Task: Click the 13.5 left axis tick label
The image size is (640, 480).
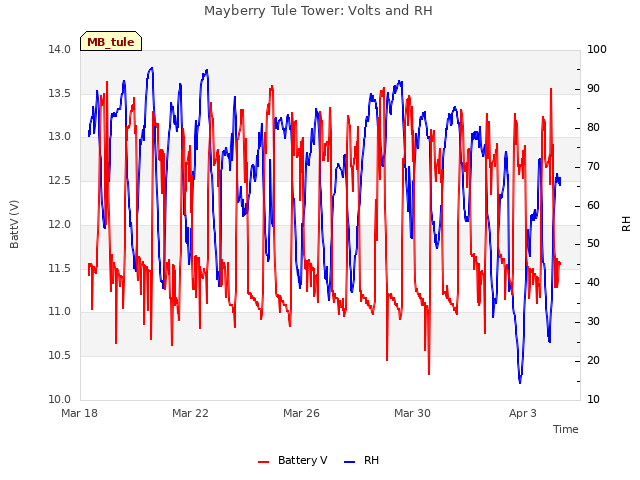Action: pyautogui.click(x=60, y=93)
